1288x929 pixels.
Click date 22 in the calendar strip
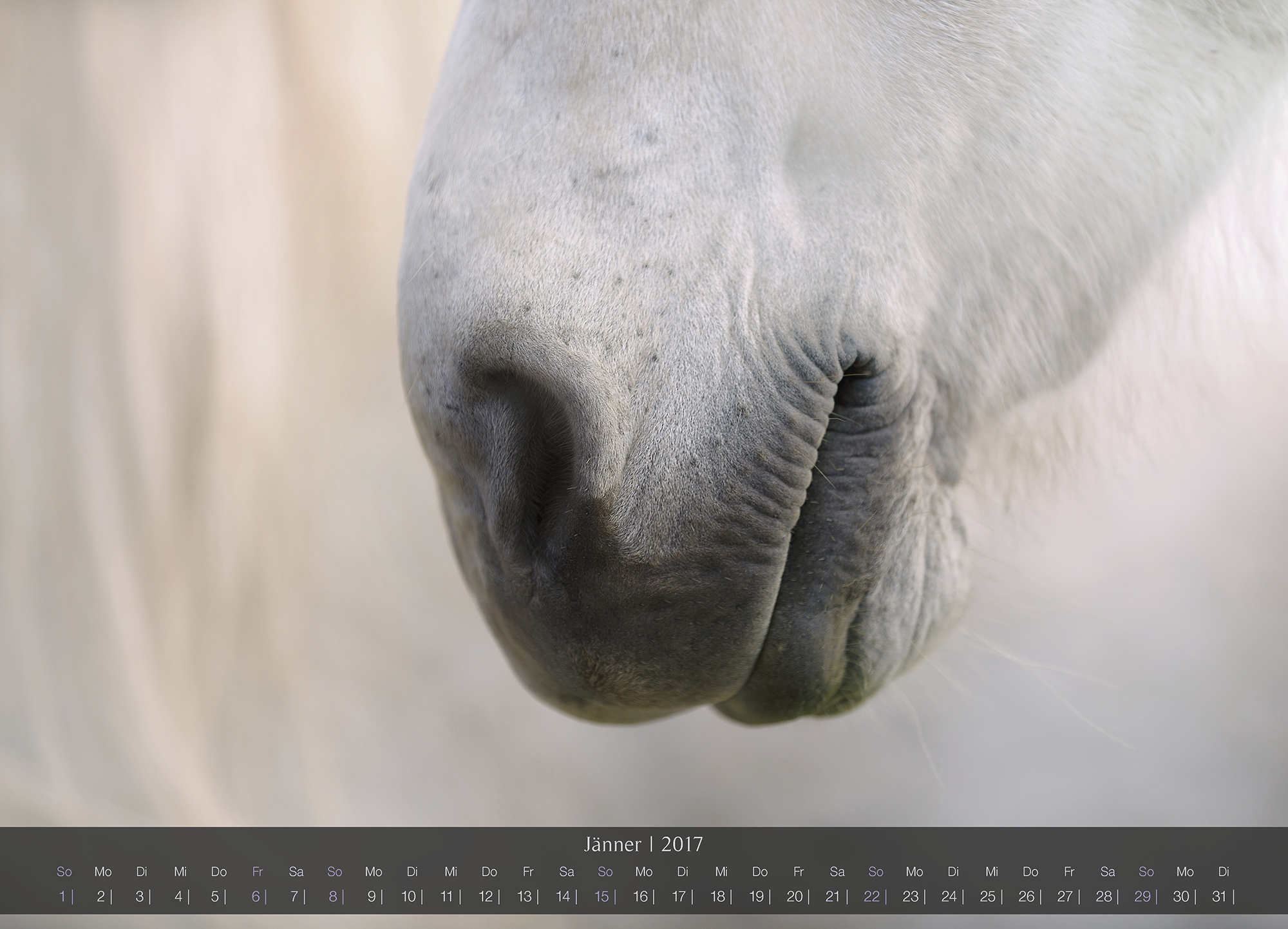point(871,896)
